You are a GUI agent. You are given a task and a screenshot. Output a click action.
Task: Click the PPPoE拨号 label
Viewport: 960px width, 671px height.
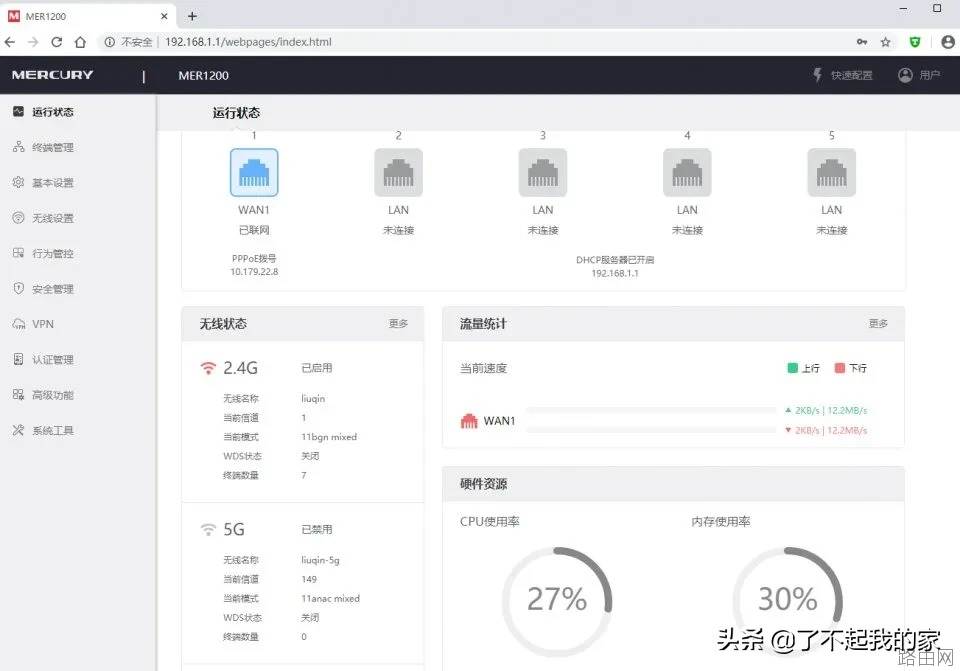click(x=254, y=258)
